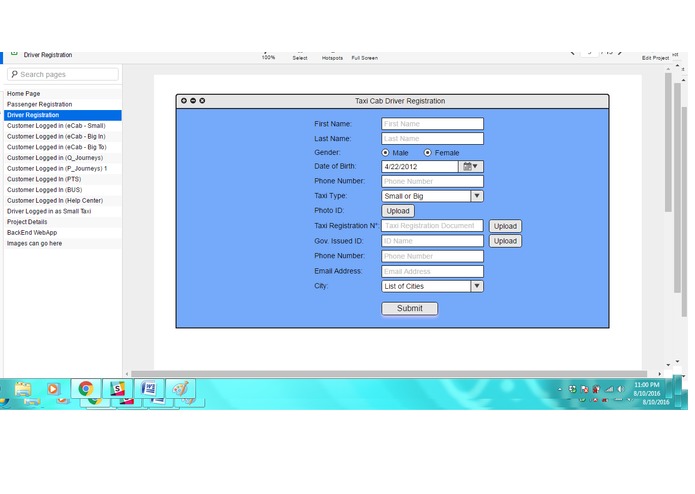Screen dimensions: 695x494
Task: Click first circle button in mockup title bar
Action: (x=184, y=101)
